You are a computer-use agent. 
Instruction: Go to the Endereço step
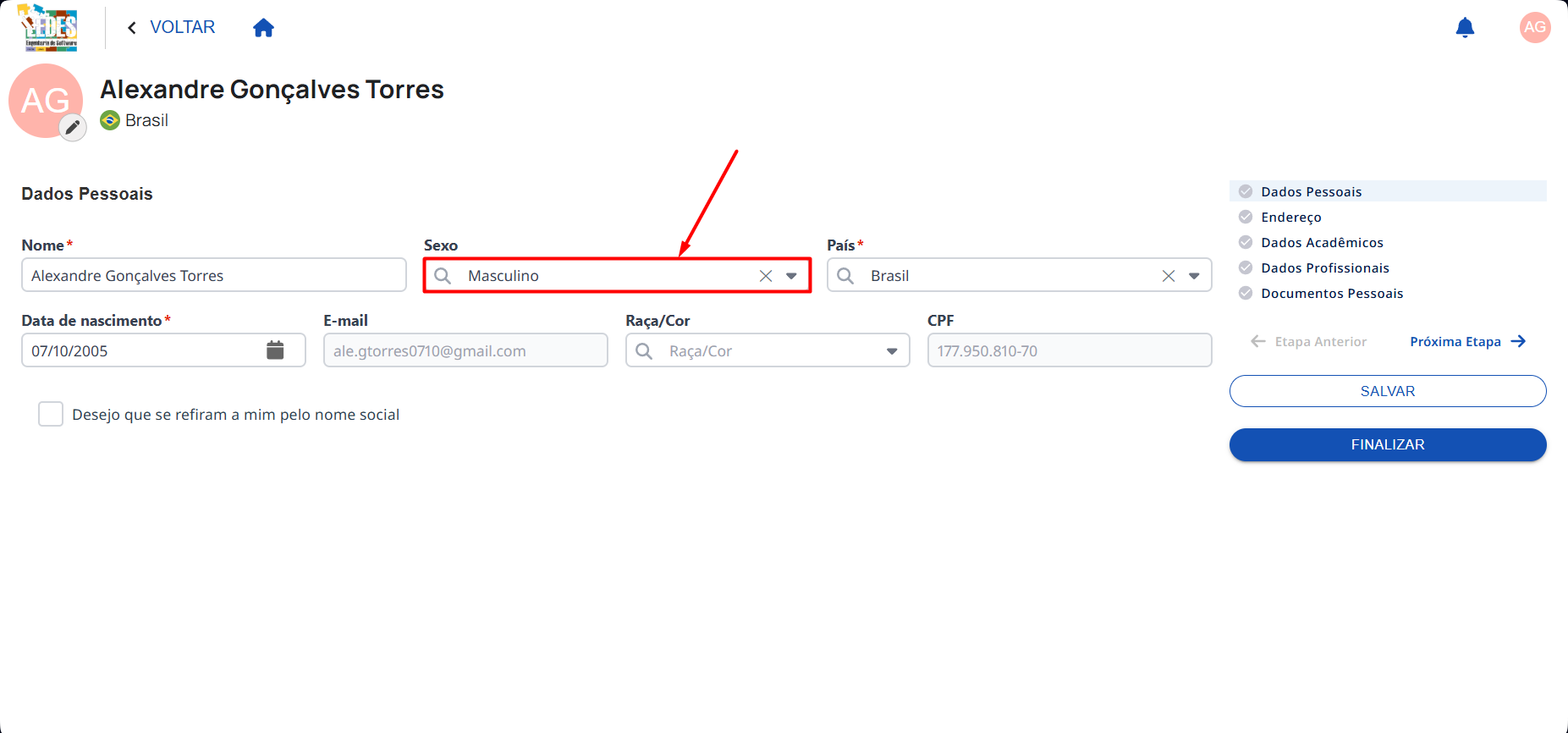tap(1290, 218)
